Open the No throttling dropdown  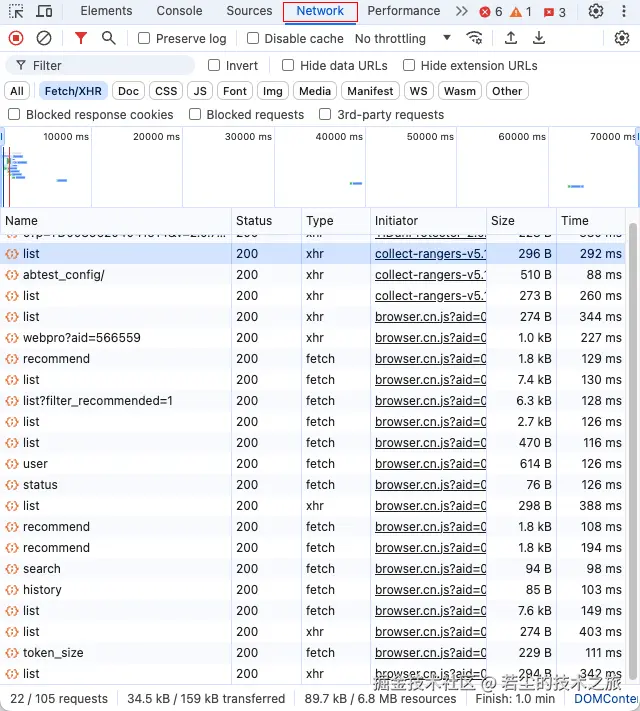402,38
